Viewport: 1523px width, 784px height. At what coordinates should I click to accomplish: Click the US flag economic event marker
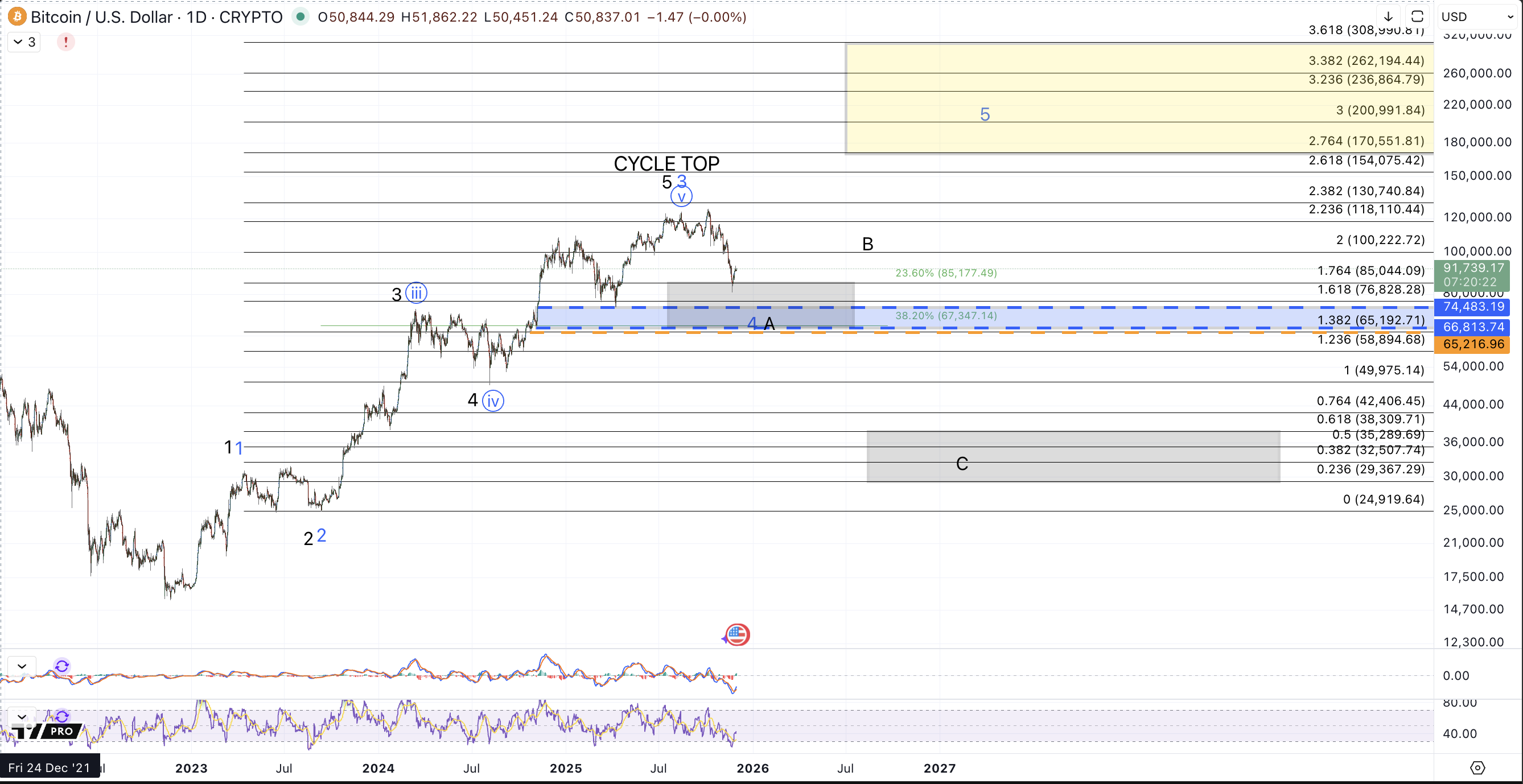pos(737,634)
